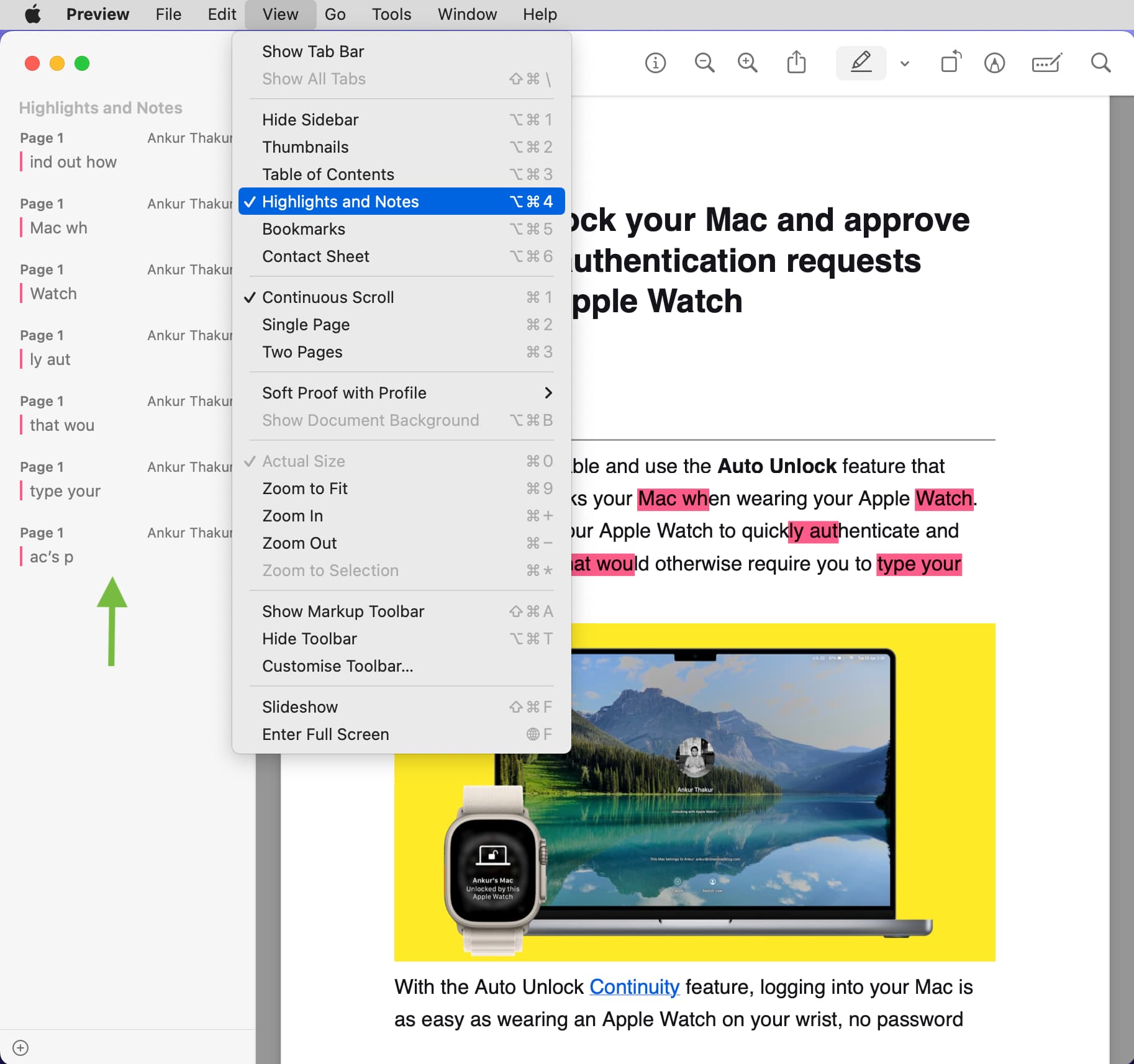Open the Help menu
The image size is (1134, 1064).
pos(540,14)
